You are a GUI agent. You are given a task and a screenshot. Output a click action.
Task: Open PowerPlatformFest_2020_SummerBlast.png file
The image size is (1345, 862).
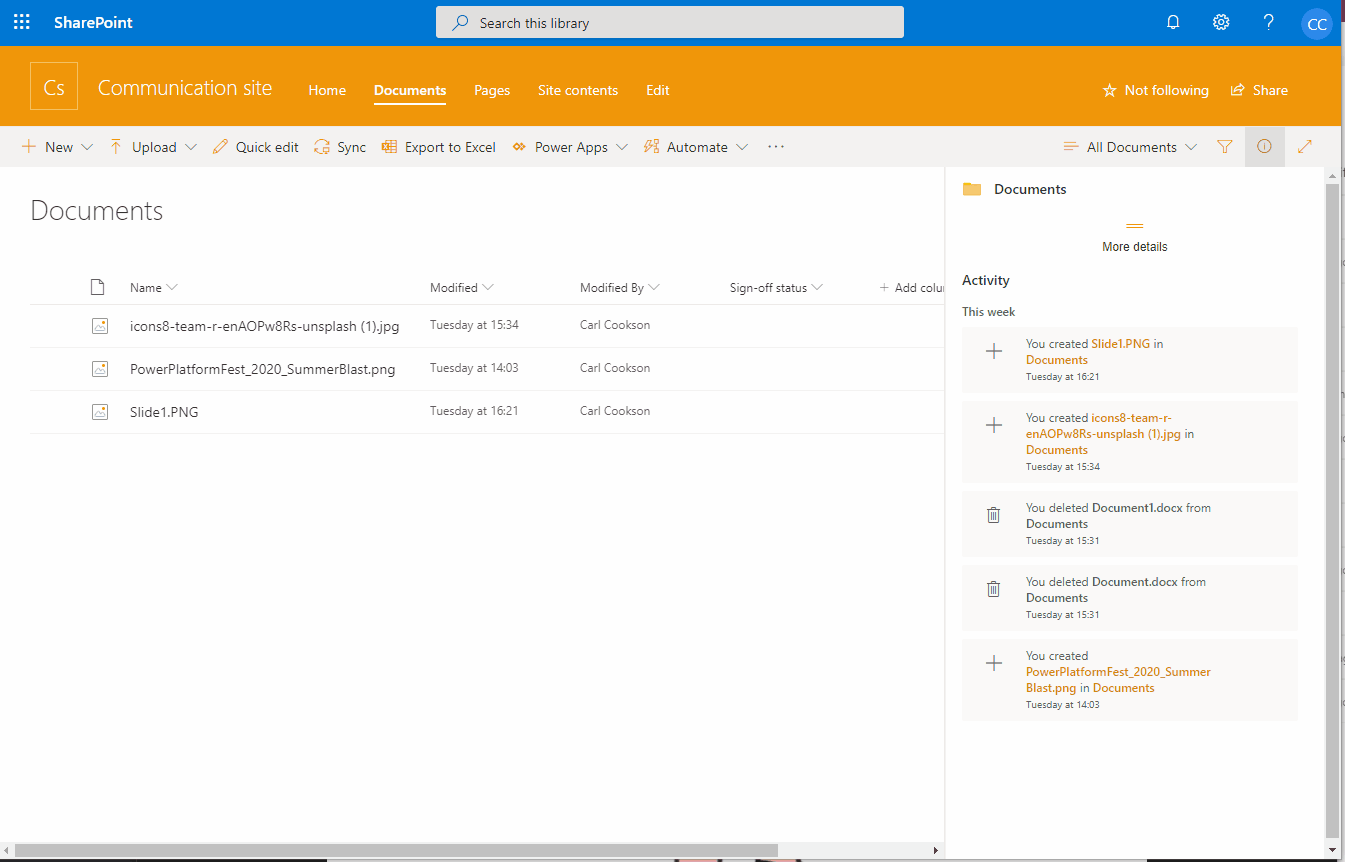[262, 369]
